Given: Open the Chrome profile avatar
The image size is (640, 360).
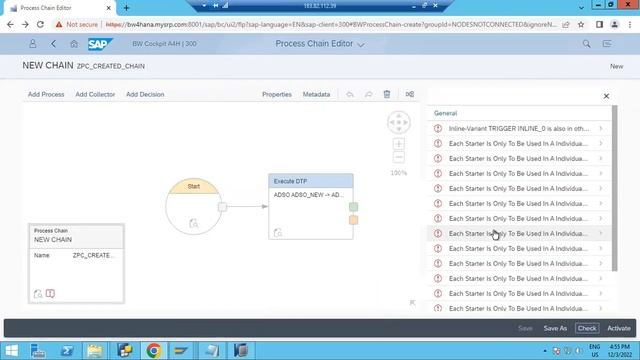Looking at the screenshot, I should (614, 24).
